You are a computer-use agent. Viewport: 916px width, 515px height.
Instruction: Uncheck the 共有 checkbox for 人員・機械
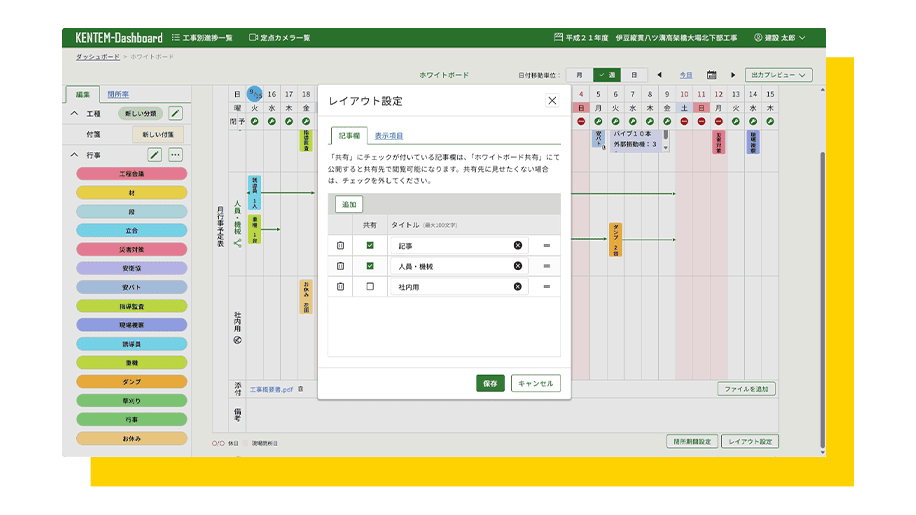(370, 266)
